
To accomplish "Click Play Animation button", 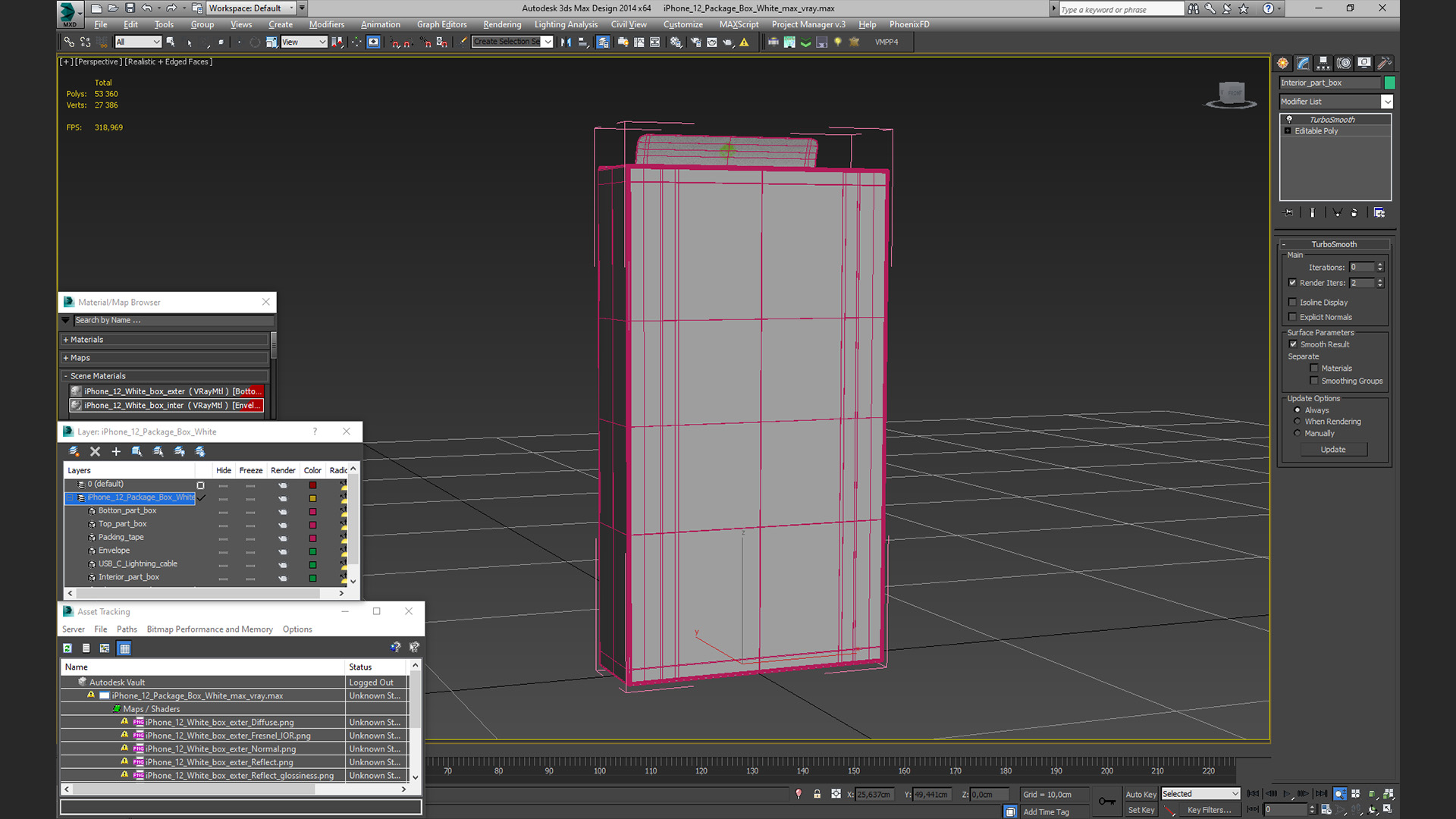I will coord(1287,794).
